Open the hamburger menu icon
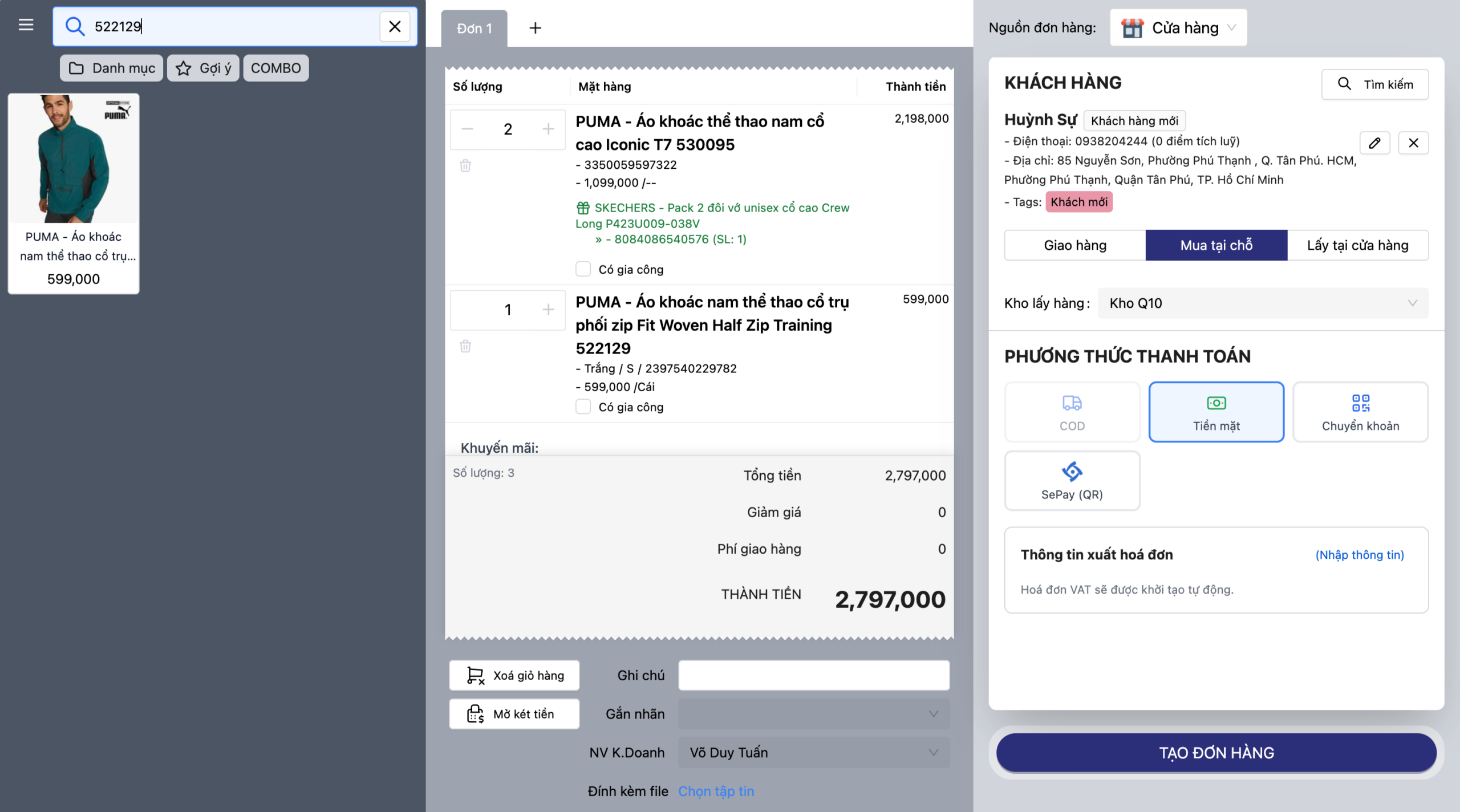This screenshot has width=1460, height=812. (x=26, y=26)
